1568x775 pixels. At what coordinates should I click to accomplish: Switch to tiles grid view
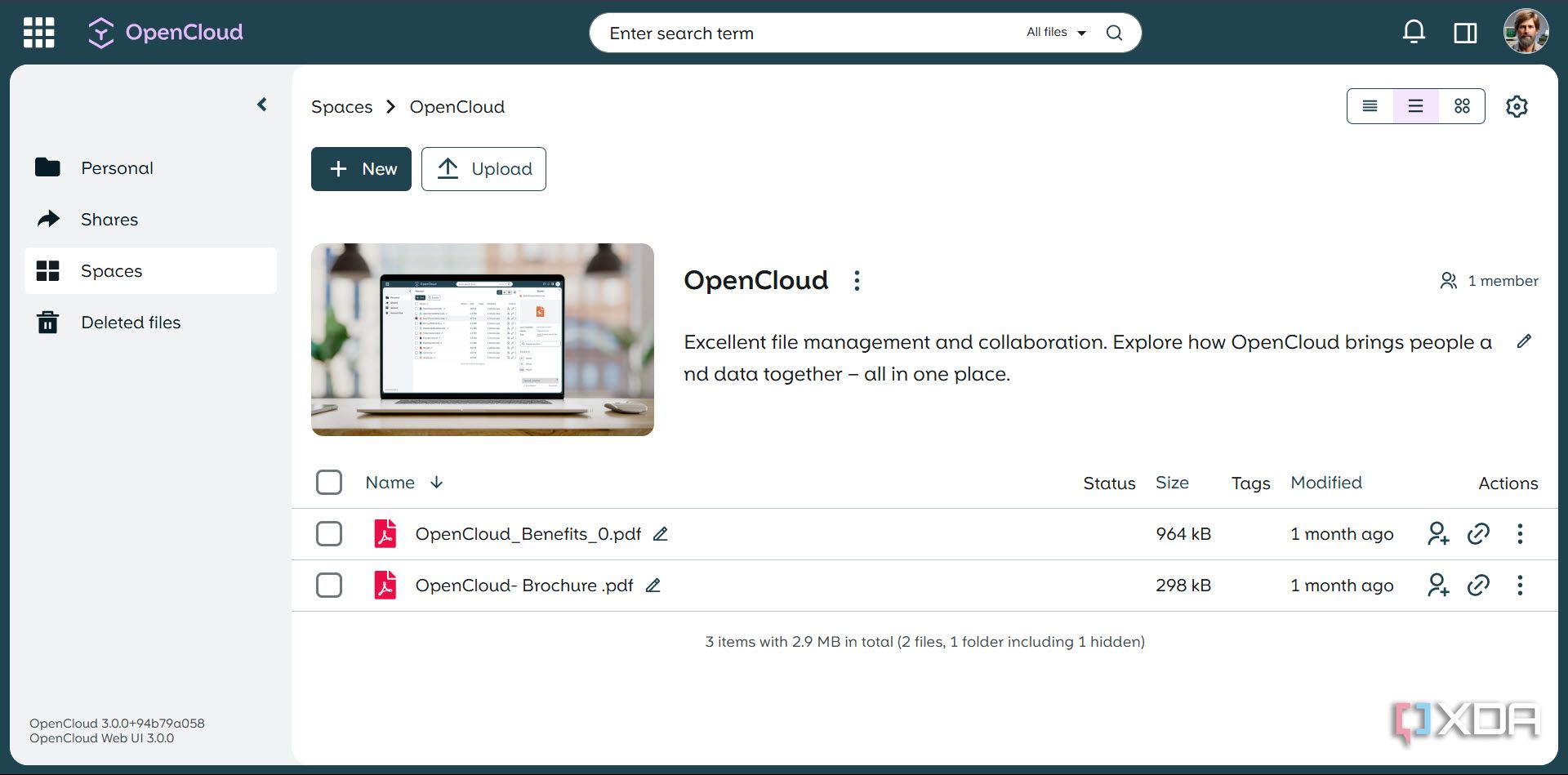[x=1462, y=106]
